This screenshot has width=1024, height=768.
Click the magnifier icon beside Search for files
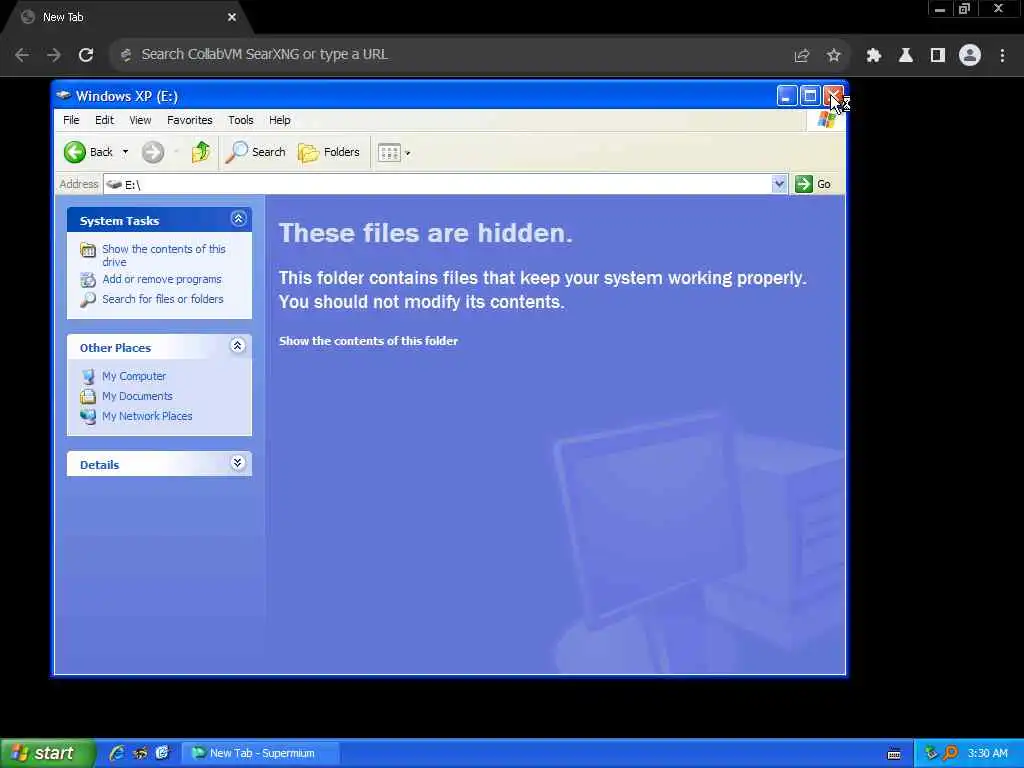coord(88,300)
